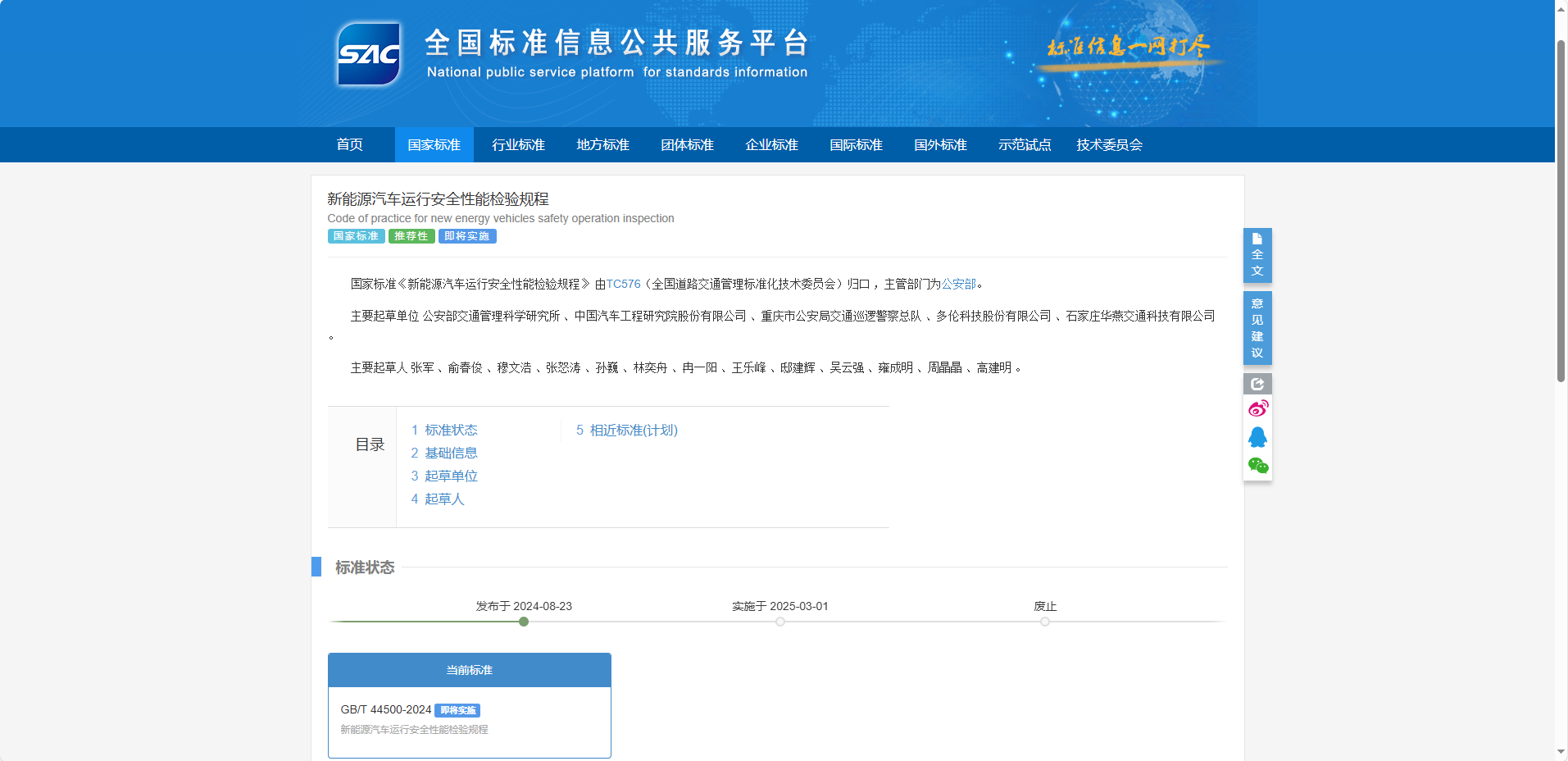1568x761 pixels.
Task: Click 即将实施 badge beside GB/T 44500-2024
Action: [457, 710]
